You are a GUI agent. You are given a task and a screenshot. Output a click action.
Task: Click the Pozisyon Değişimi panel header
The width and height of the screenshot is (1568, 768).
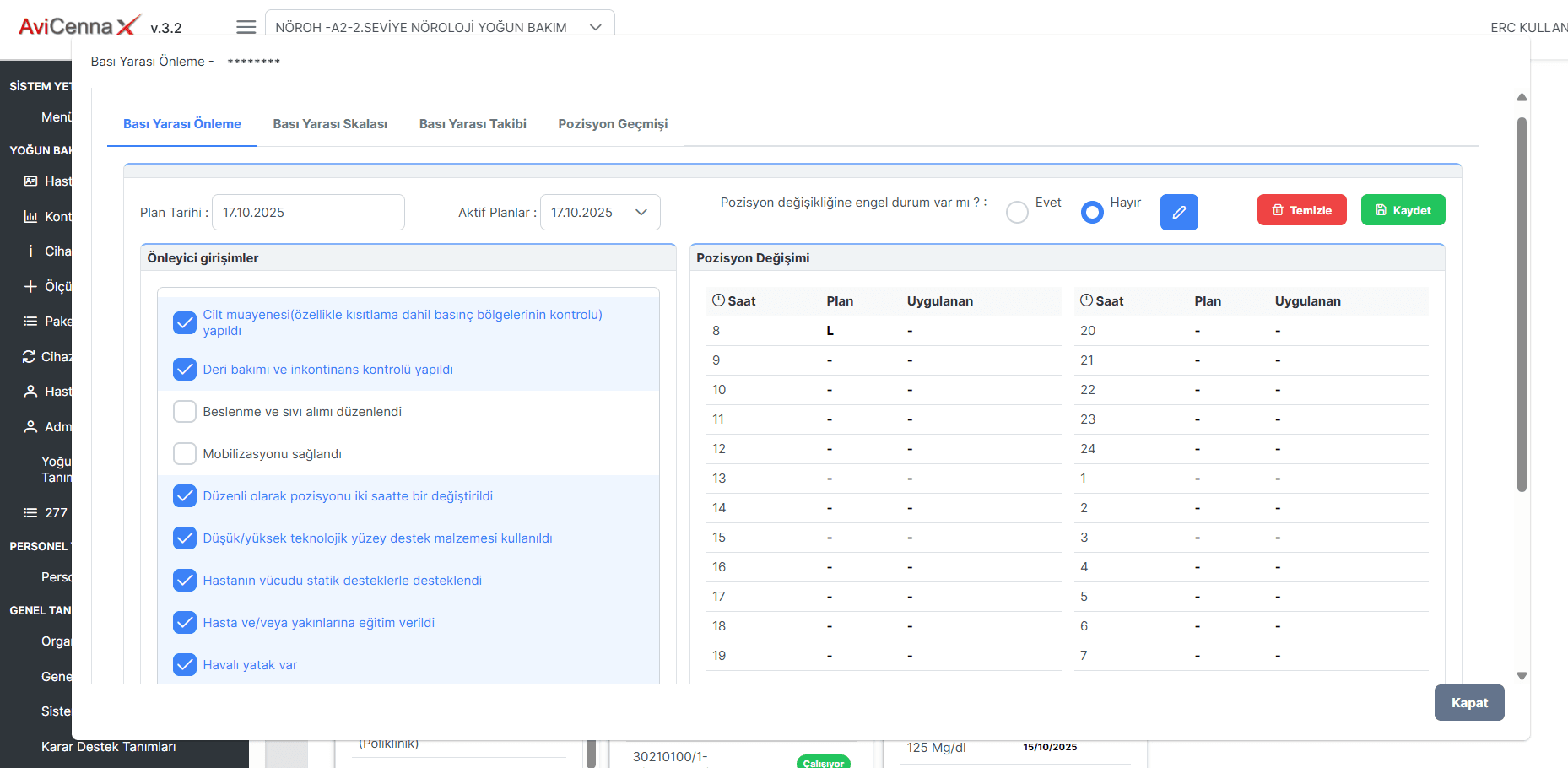(1068, 258)
